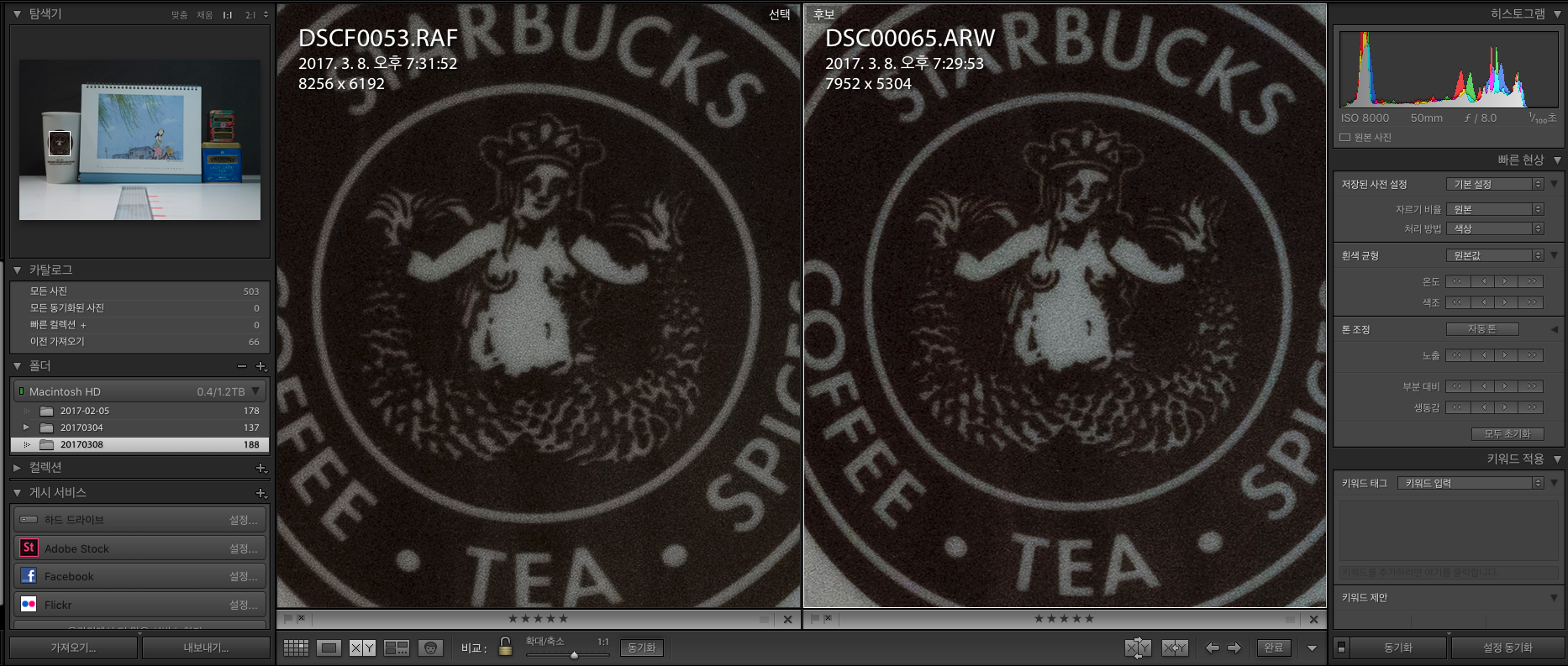Open 저장된 사전 설정 preset dropdown

[1495, 184]
